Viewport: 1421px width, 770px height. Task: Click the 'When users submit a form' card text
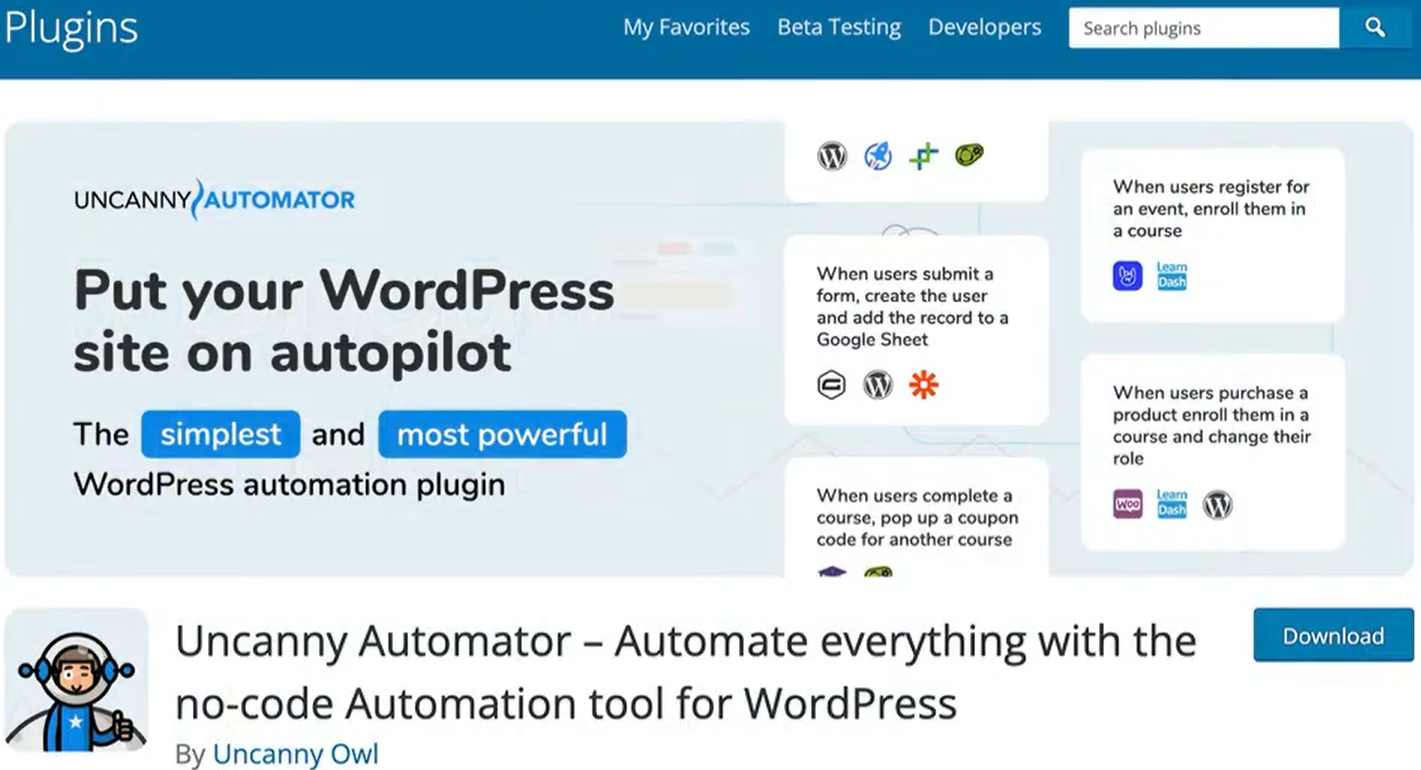912,307
